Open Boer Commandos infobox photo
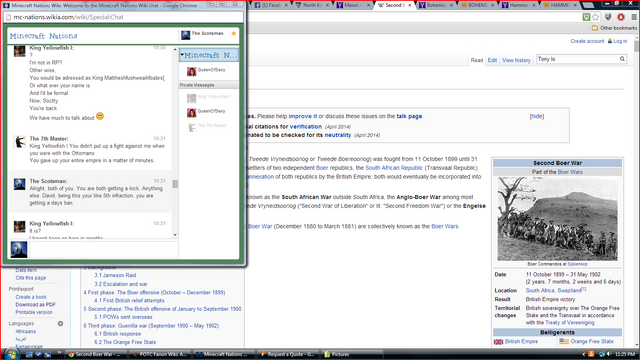The height and width of the screenshot is (360, 640). (x=557, y=219)
